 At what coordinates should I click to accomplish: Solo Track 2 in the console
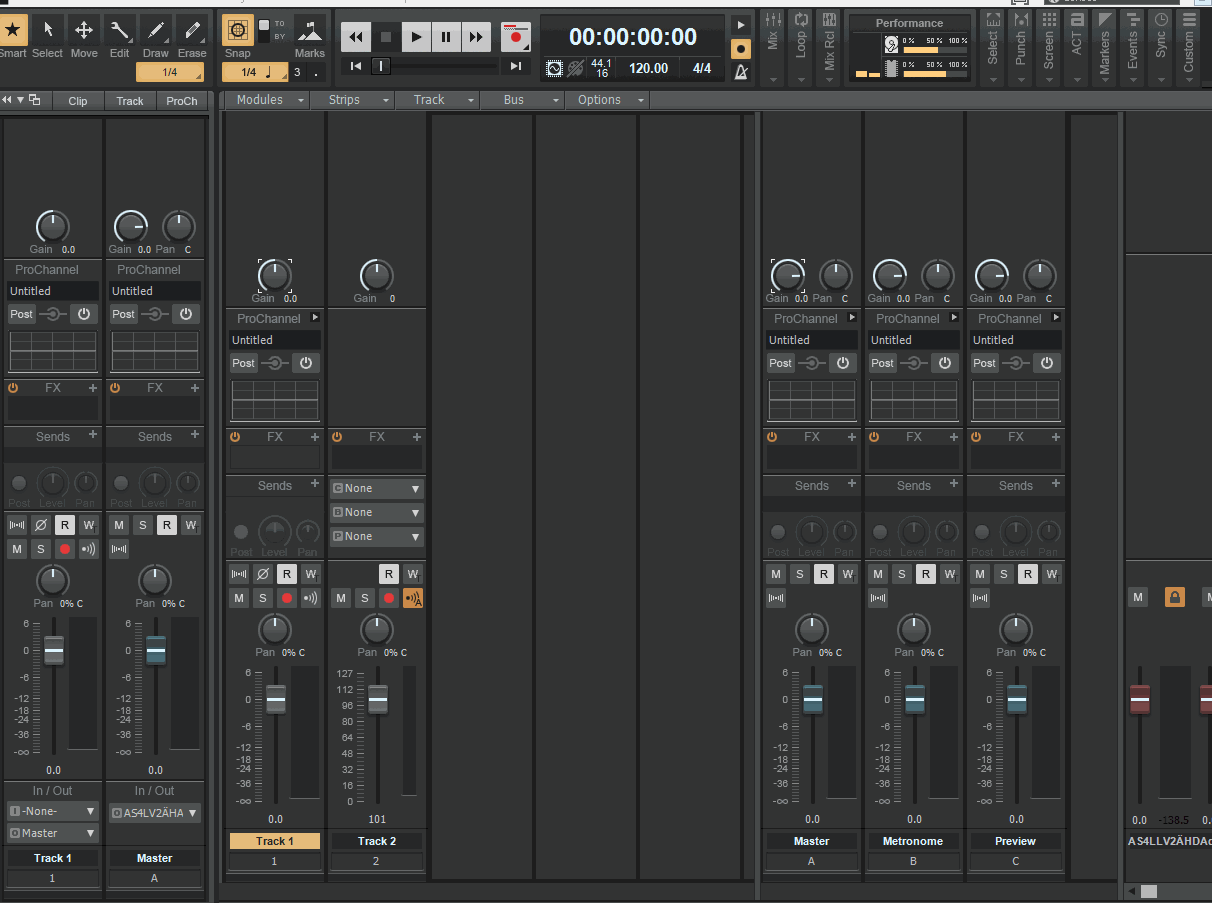(x=365, y=598)
